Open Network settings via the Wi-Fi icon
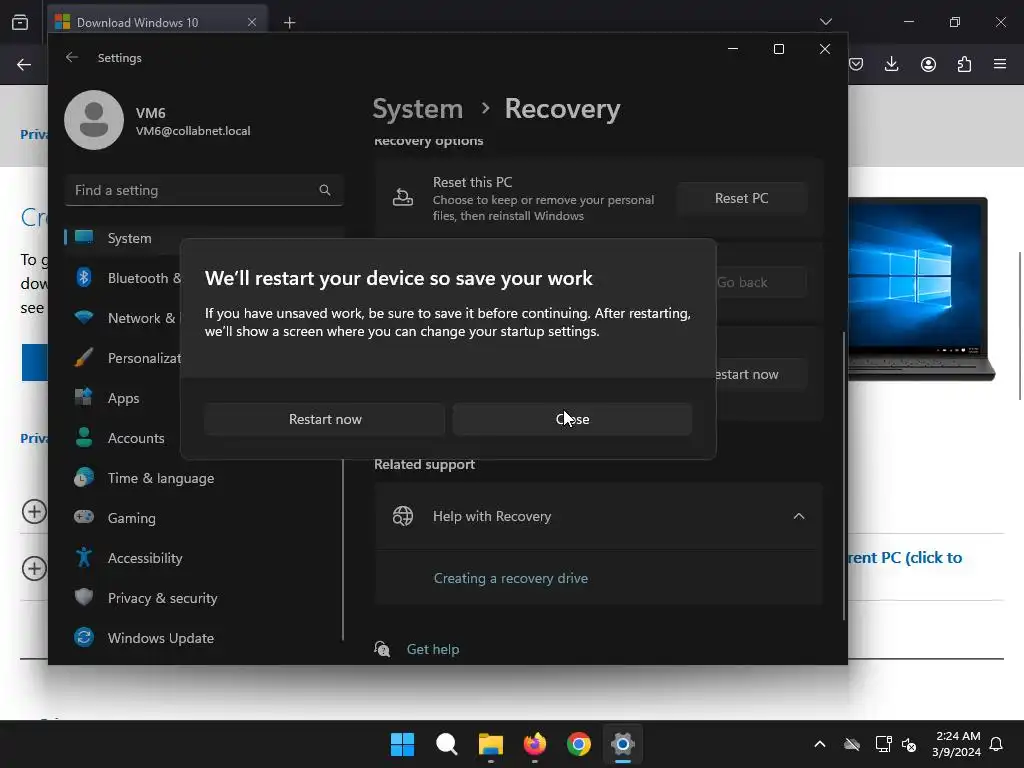 click(x=84, y=318)
